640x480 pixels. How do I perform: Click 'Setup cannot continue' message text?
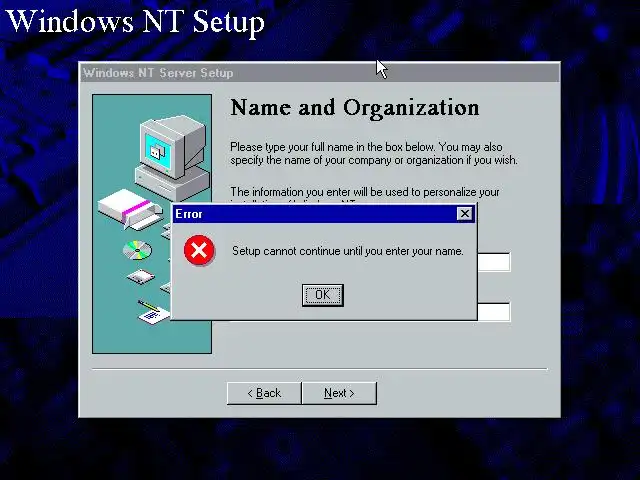click(x=348, y=251)
